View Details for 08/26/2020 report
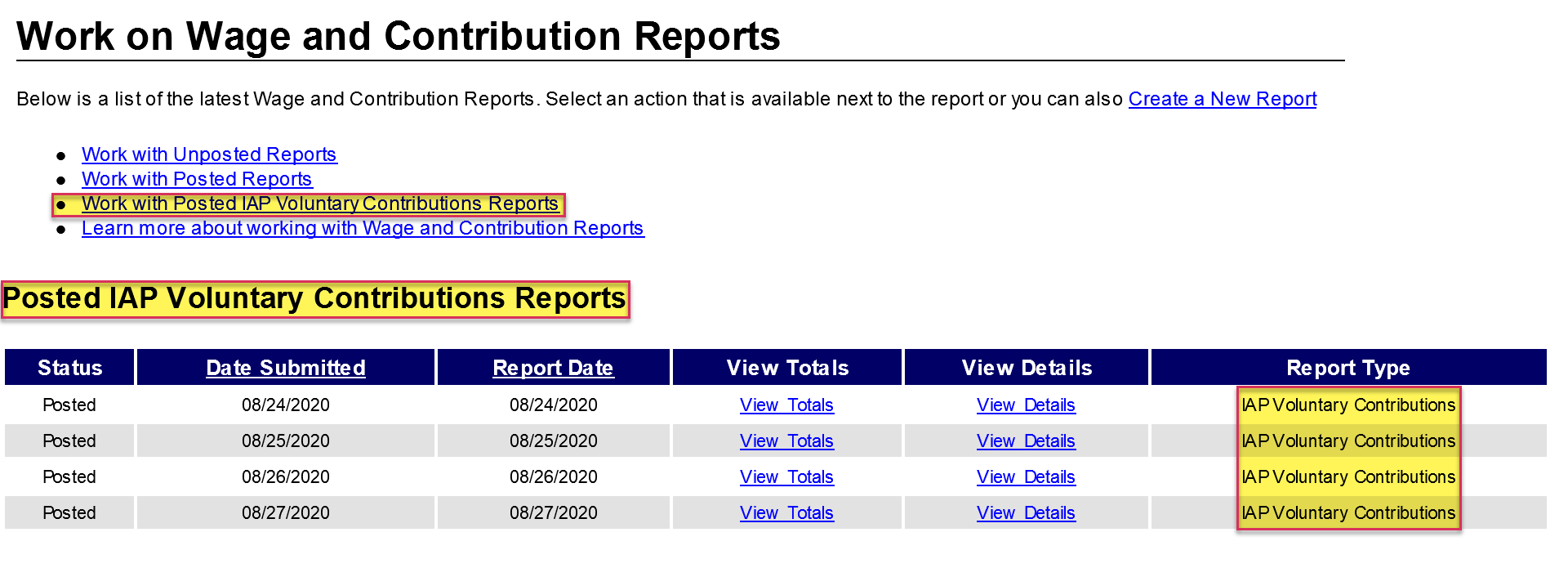 [x=1026, y=477]
